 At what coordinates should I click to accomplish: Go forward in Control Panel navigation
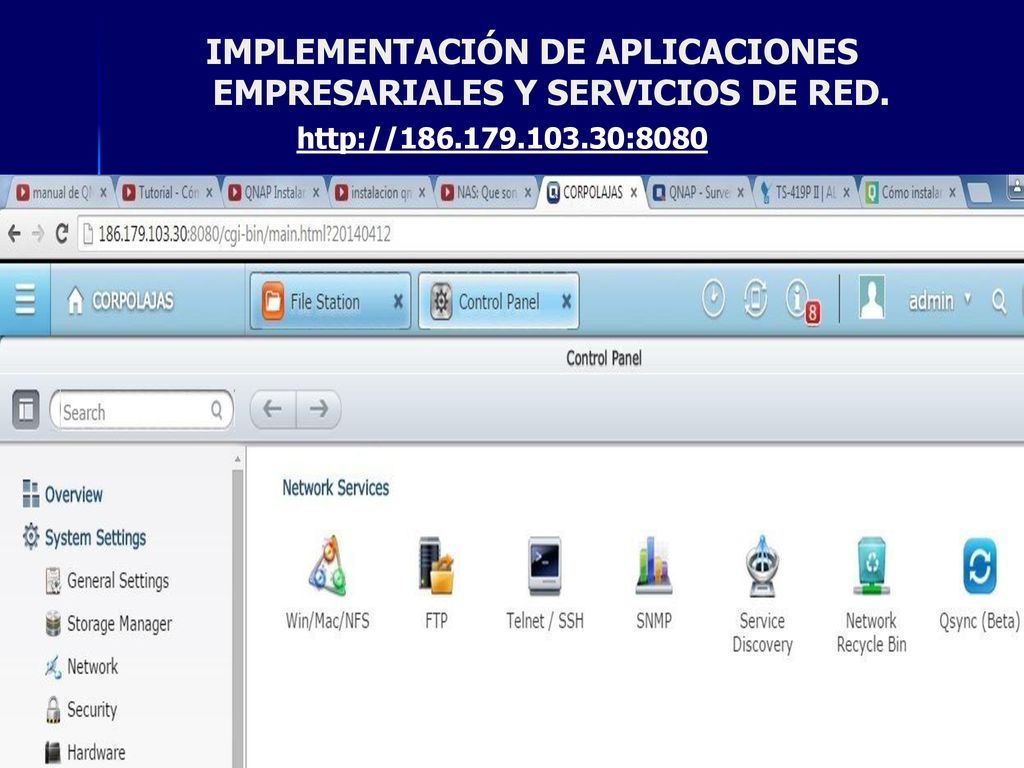click(x=319, y=409)
